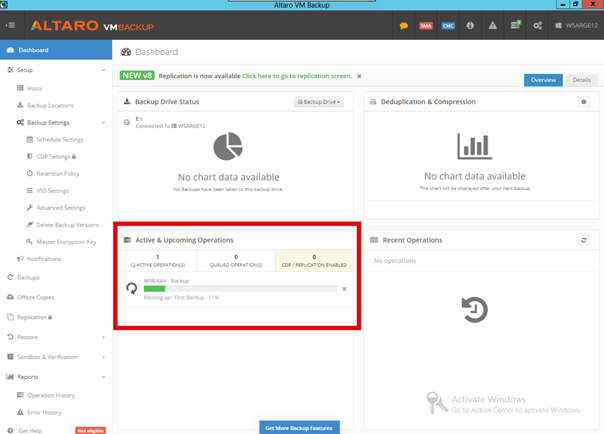Collapse the sidebar with the menu icon
The image size is (604, 434).
11,25
